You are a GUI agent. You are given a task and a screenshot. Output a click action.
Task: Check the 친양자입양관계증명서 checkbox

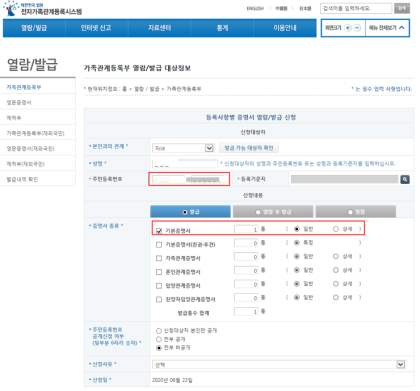tap(159, 299)
